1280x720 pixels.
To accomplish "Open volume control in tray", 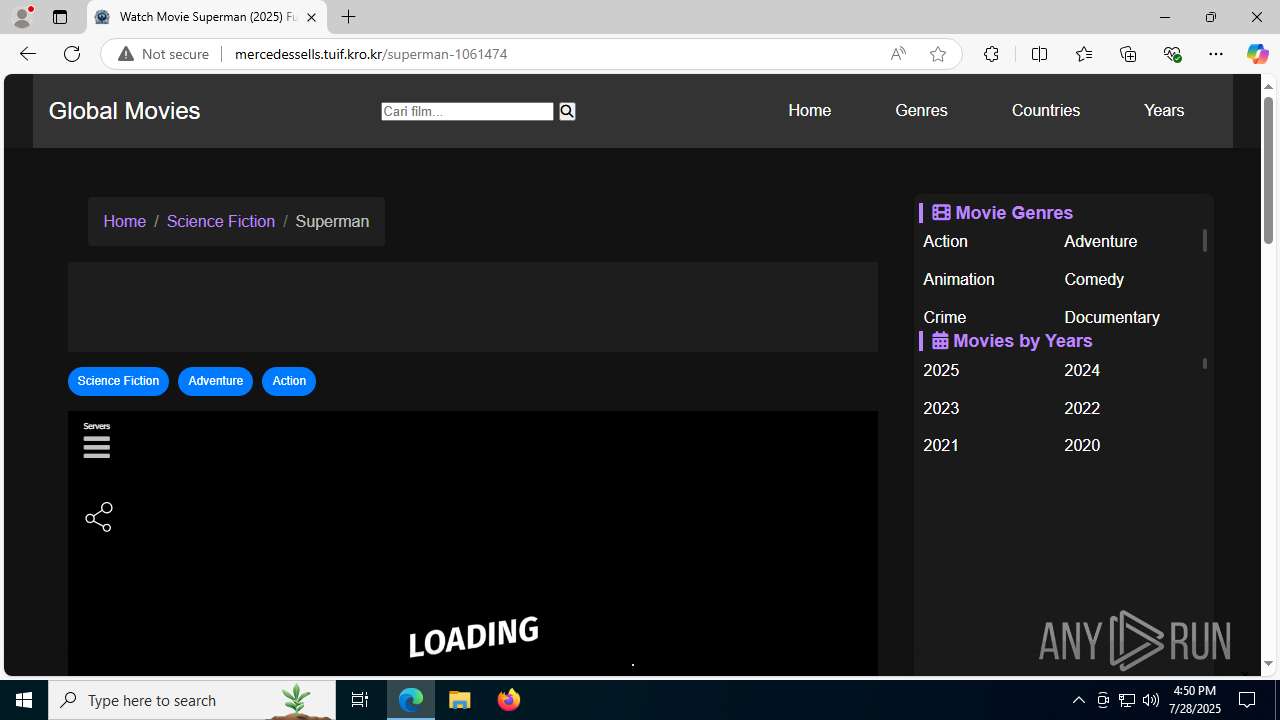I will 1151,700.
